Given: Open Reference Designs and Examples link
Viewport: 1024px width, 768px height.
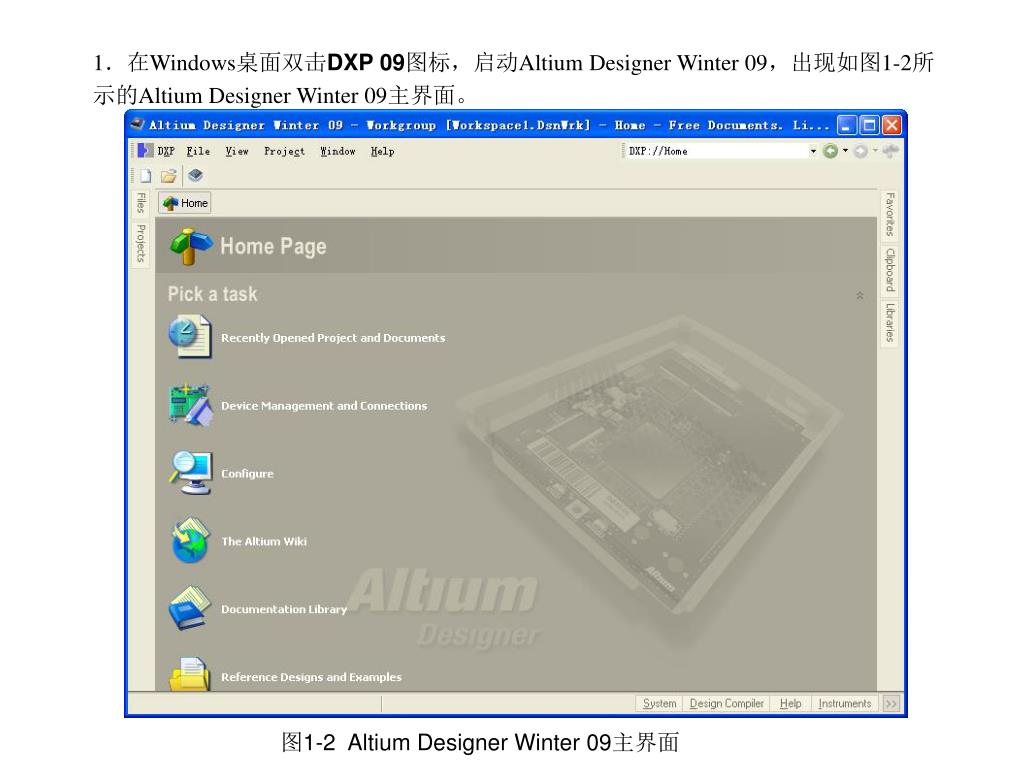Looking at the screenshot, I should coord(312,677).
